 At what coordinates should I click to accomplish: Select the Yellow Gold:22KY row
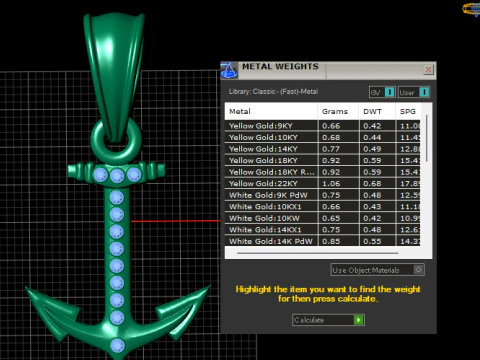pyautogui.click(x=323, y=183)
